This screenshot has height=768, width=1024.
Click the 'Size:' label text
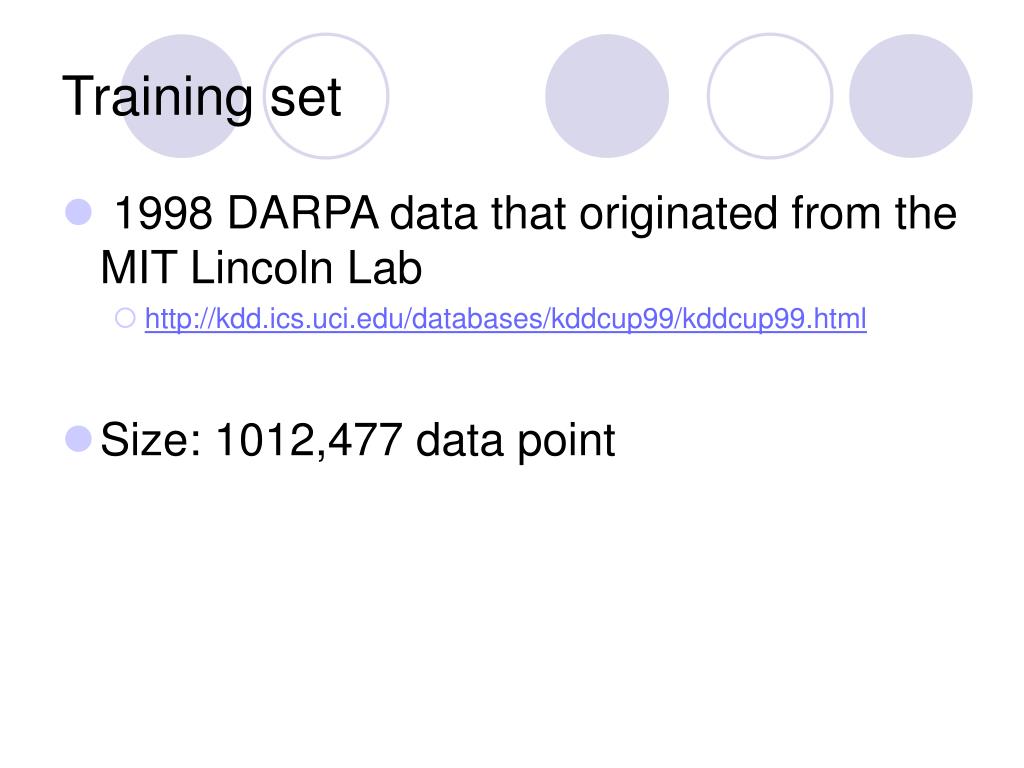[152, 440]
